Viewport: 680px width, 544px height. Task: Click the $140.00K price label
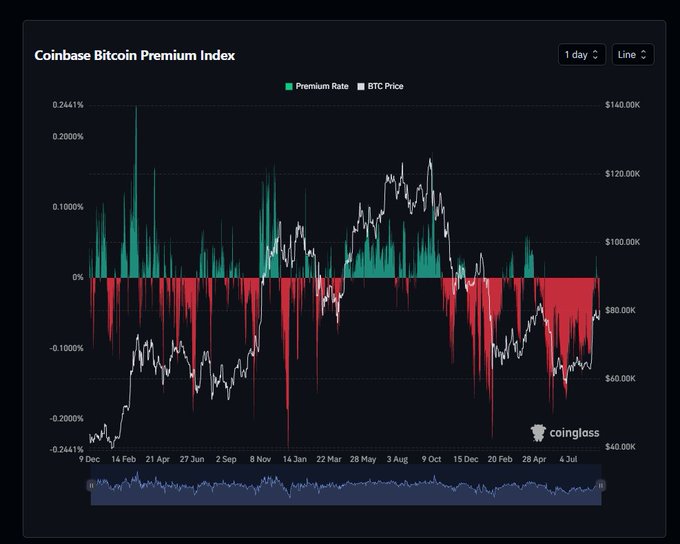point(622,105)
